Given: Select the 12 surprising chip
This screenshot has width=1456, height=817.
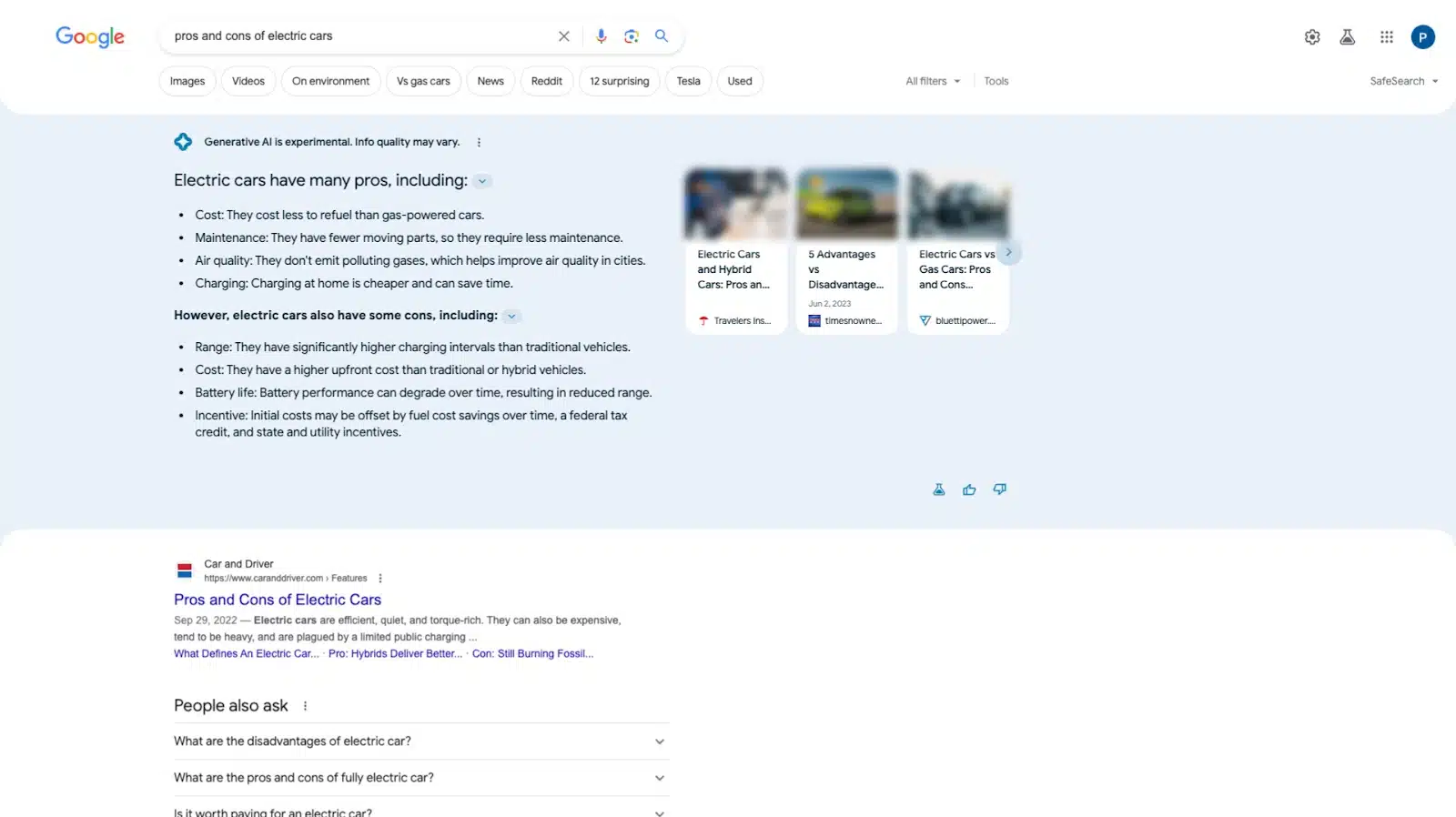Looking at the screenshot, I should point(620,81).
